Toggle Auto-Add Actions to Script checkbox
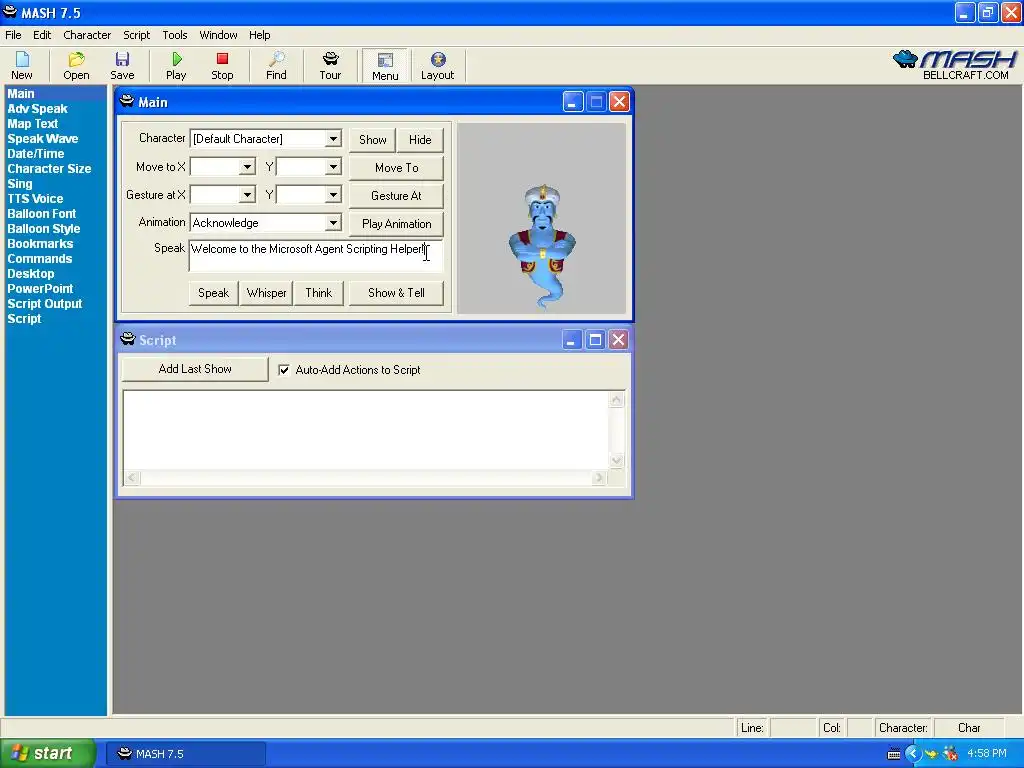The width and height of the screenshot is (1024, 768). 284,370
